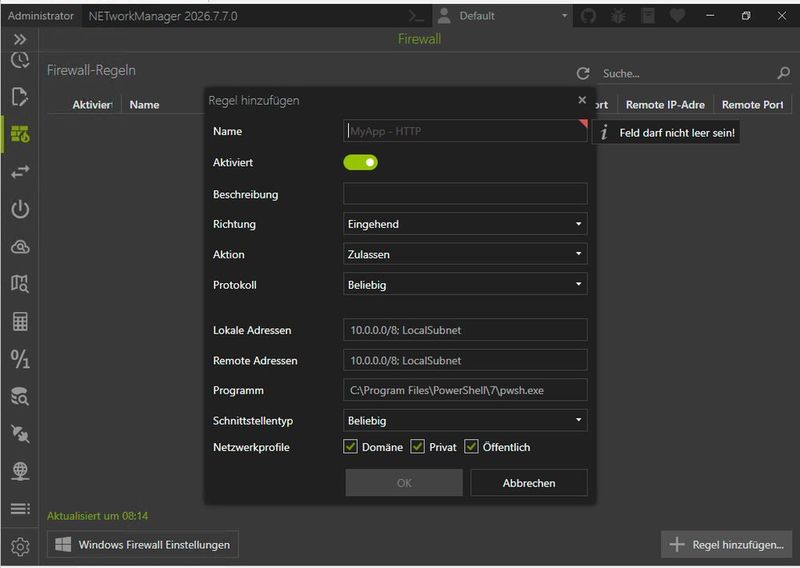Open settings gear in the sidebar
The image size is (800, 568).
pyautogui.click(x=20, y=547)
